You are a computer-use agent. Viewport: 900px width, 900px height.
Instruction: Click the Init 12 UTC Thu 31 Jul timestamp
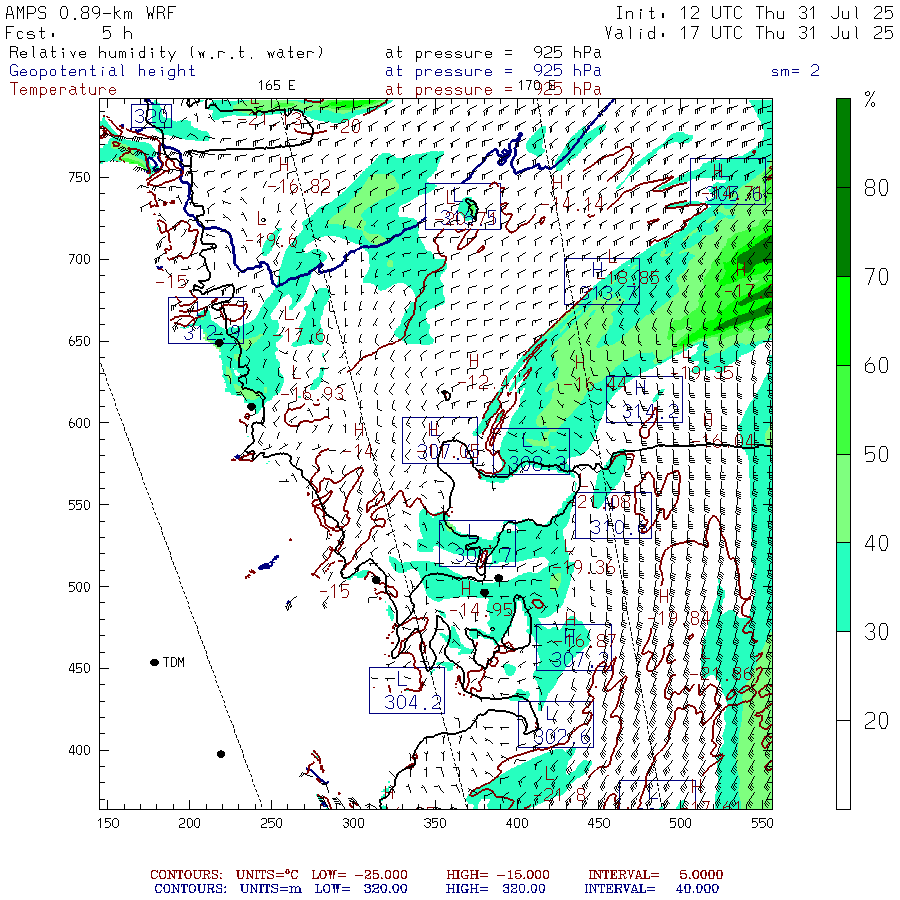click(x=754, y=13)
